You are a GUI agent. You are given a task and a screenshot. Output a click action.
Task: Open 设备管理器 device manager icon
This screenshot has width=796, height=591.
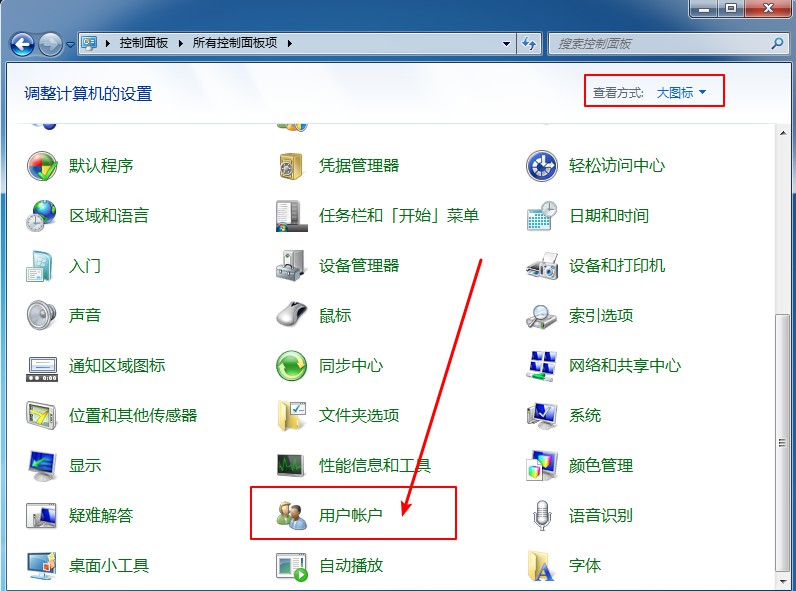(x=291, y=266)
